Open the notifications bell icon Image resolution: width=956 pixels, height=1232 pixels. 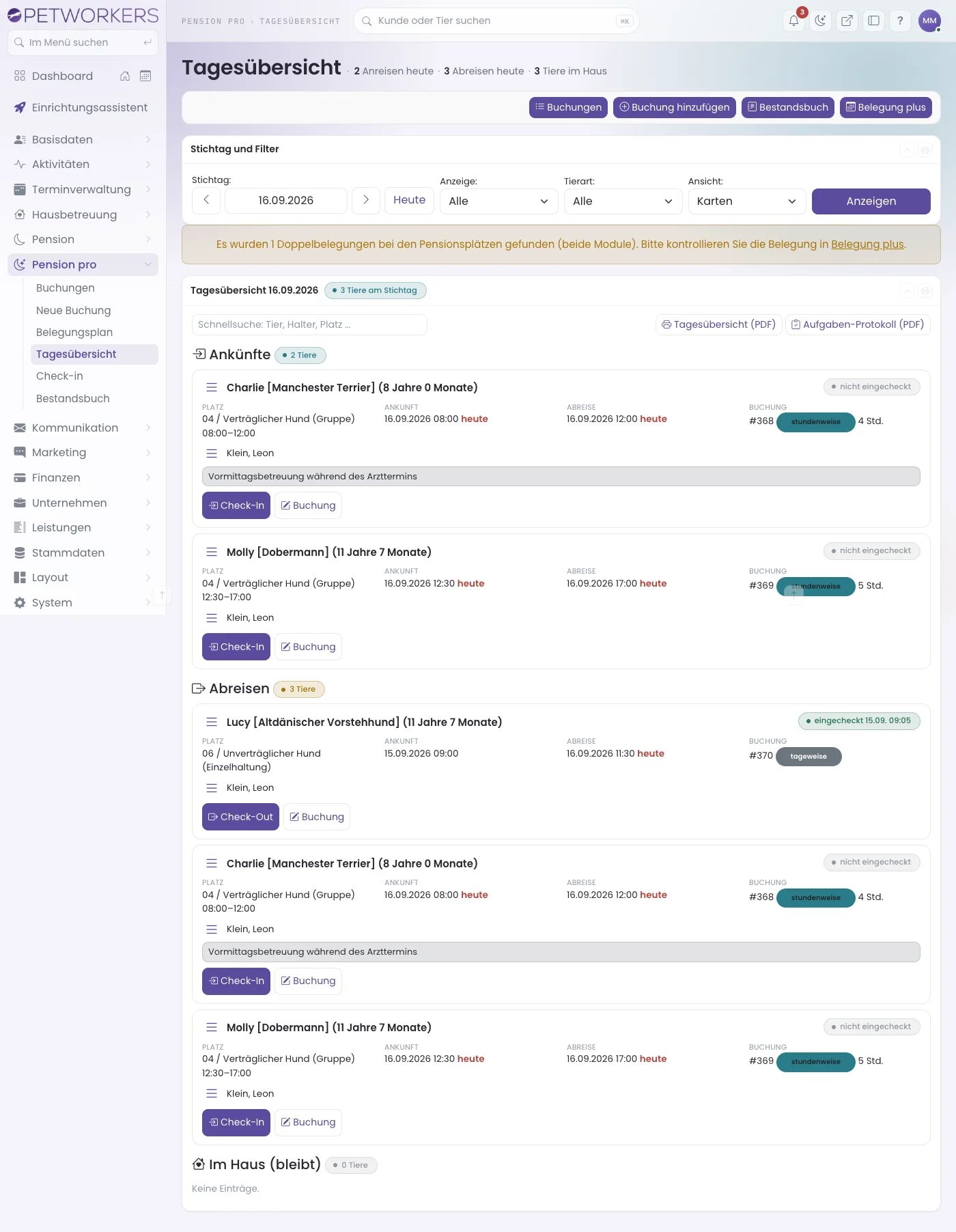[x=793, y=20]
